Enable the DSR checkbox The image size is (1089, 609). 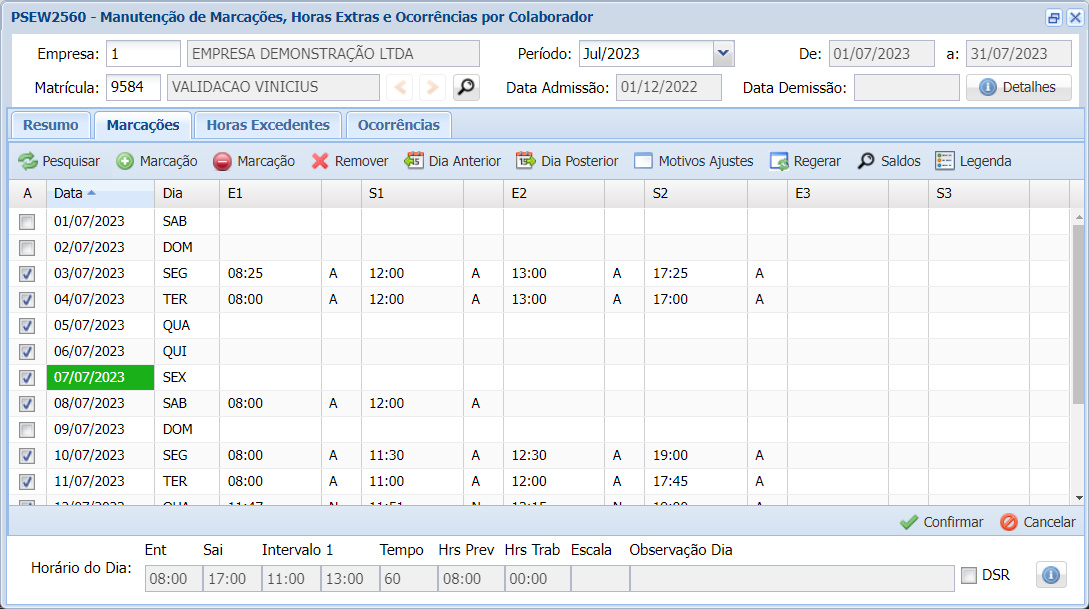point(969,575)
